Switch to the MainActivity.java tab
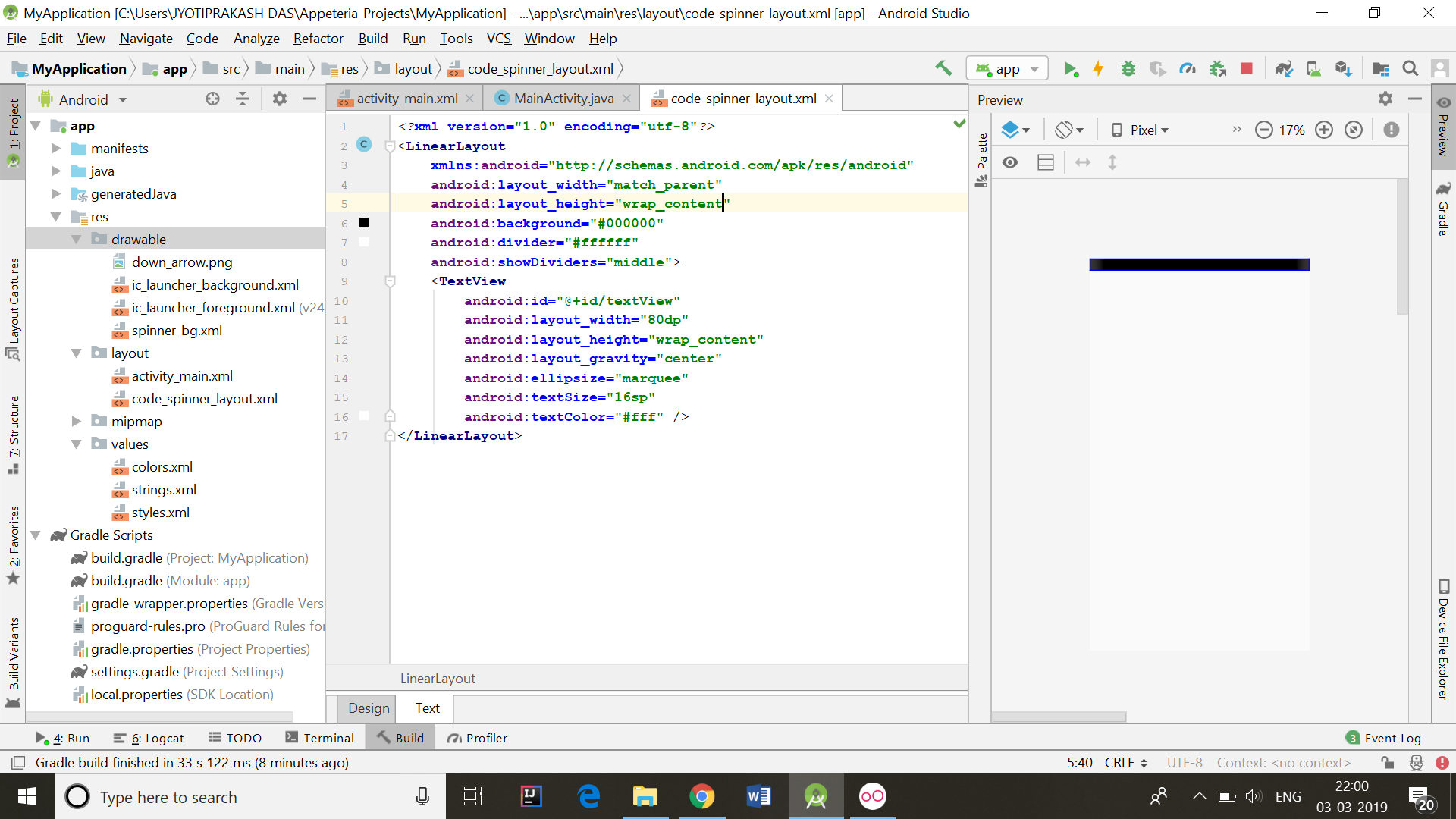This screenshot has width=1456, height=819. (x=563, y=99)
